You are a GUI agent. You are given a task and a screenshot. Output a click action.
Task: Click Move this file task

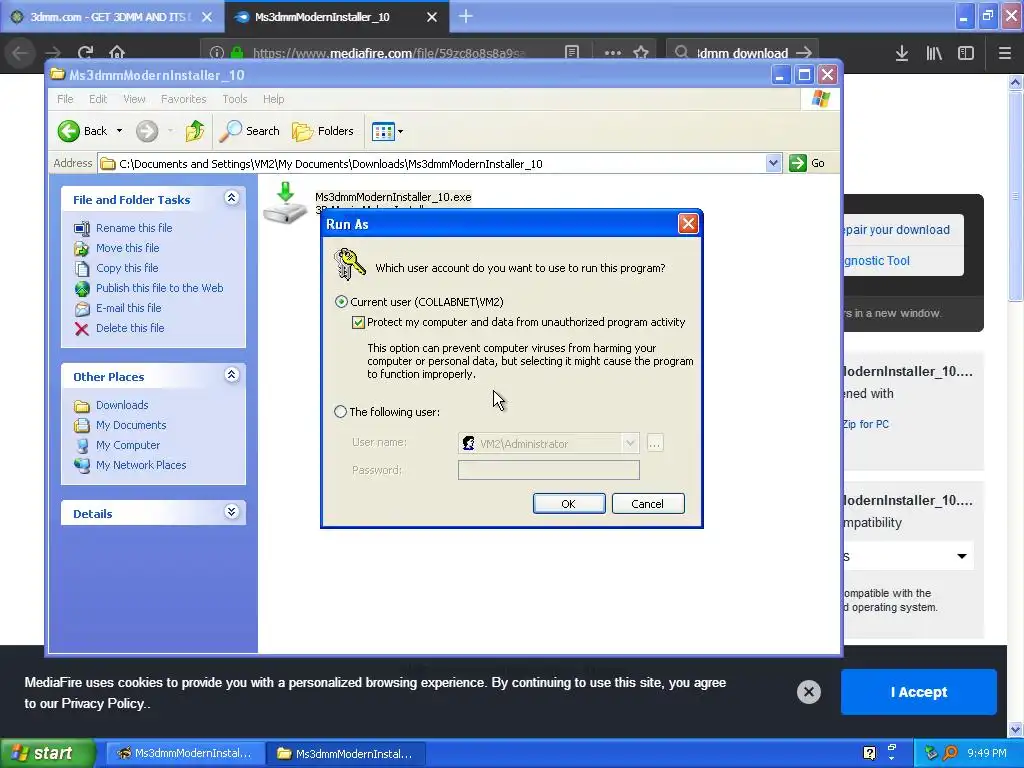(x=127, y=248)
